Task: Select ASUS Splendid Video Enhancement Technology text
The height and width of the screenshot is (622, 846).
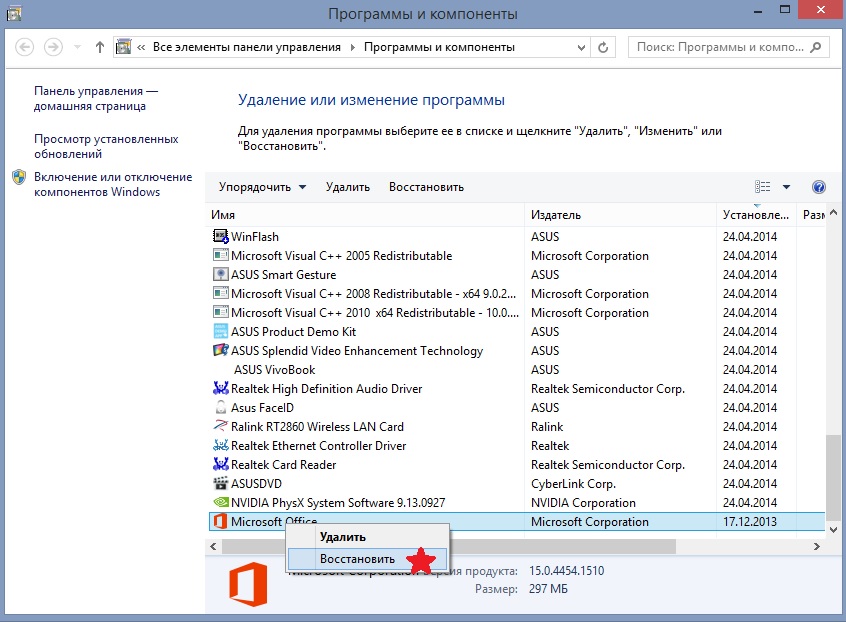Action: (357, 351)
